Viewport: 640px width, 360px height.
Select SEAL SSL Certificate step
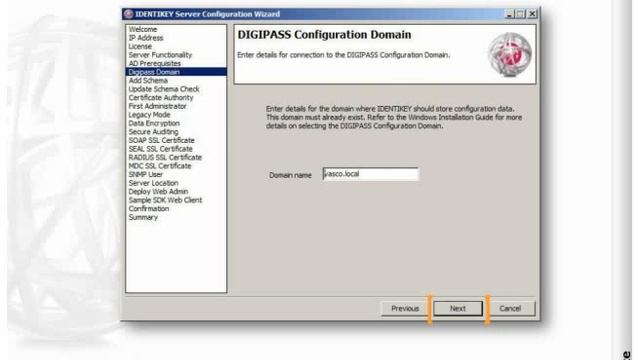click(x=160, y=149)
